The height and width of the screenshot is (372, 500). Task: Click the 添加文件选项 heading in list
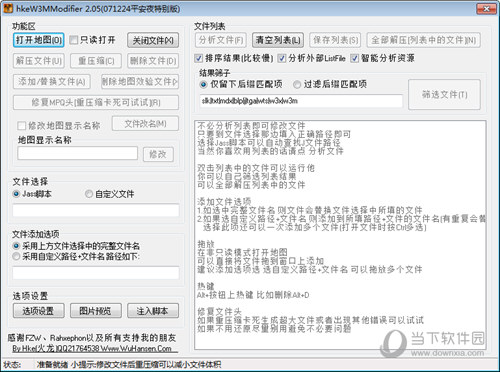tap(224, 201)
